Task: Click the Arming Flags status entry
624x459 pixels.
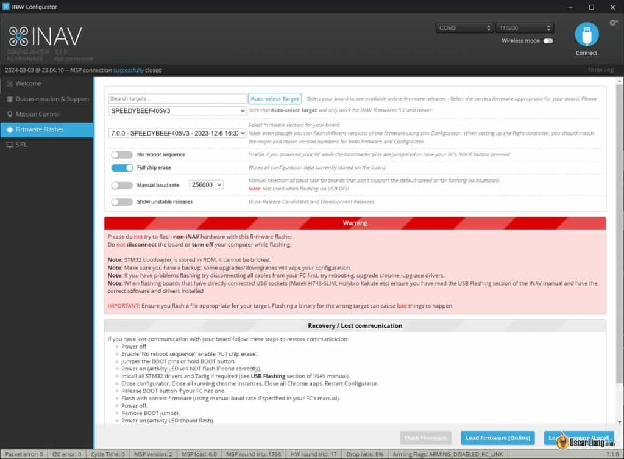Action: 448,454
